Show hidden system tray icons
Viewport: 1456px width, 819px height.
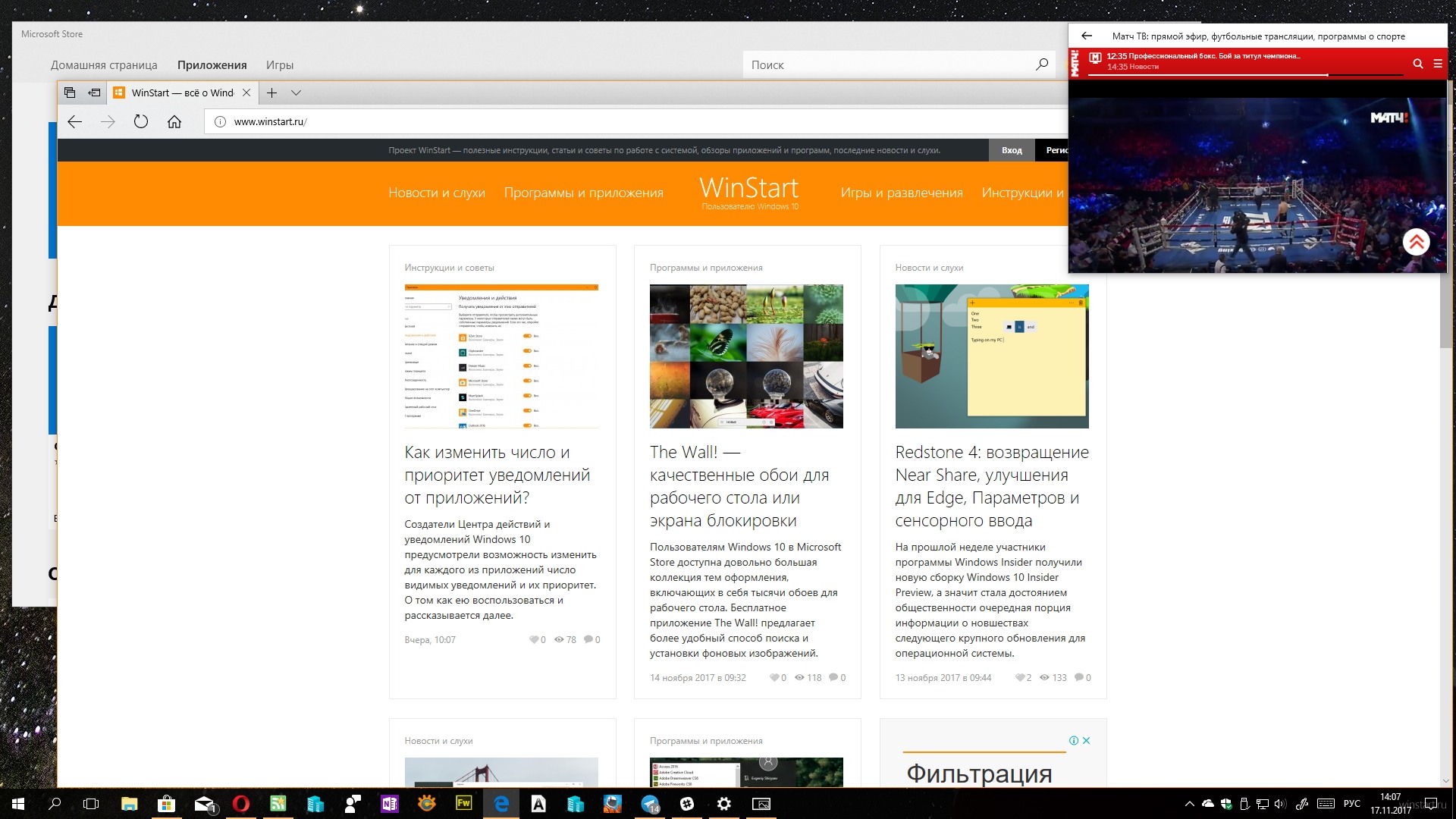click(x=1189, y=804)
